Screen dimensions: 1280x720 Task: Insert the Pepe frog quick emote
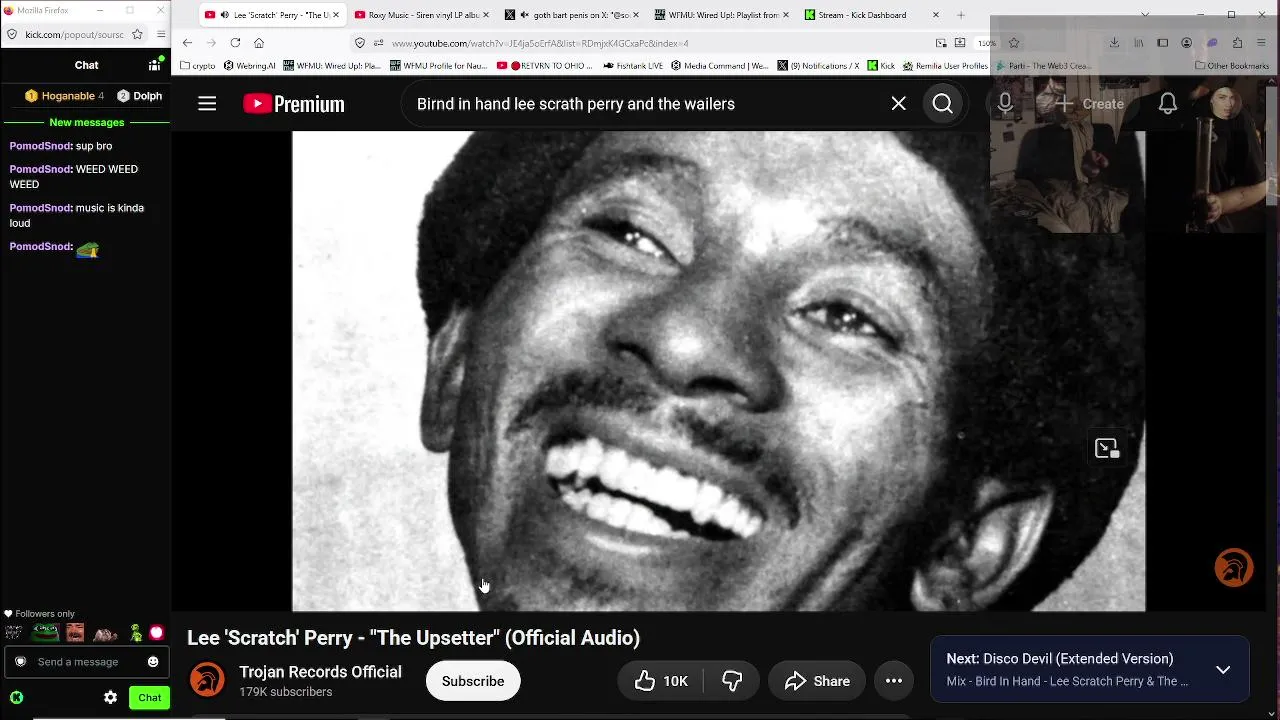tap(45, 633)
